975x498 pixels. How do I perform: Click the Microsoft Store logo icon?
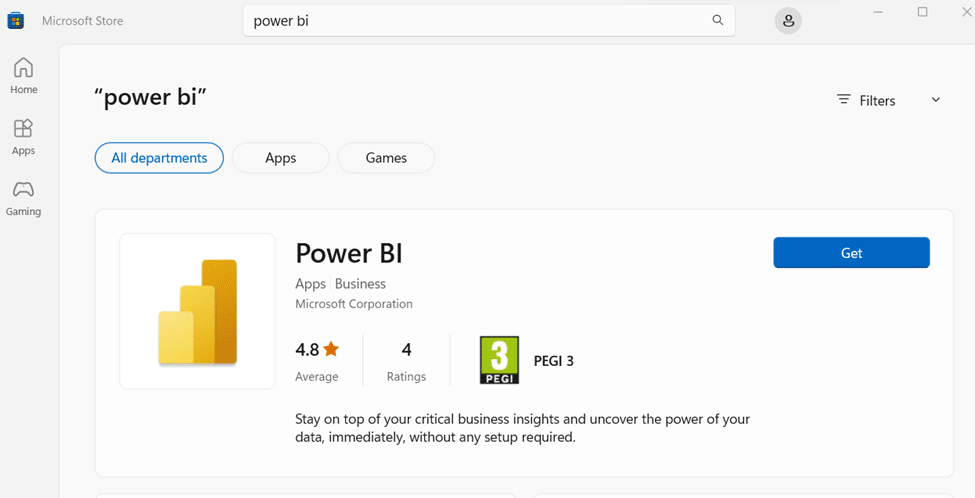point(16,21)
